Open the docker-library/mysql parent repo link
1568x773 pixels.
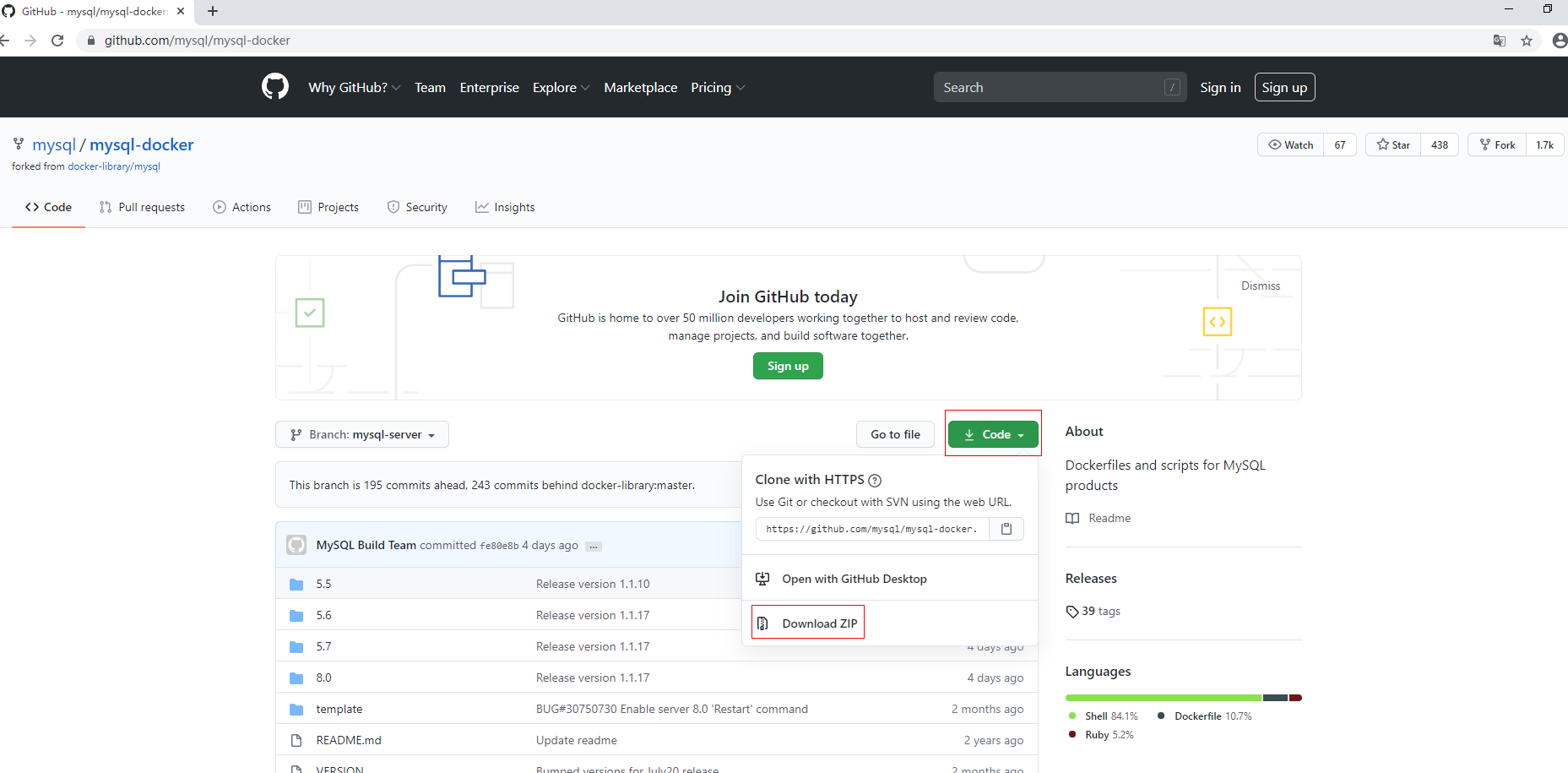(114, 166)
